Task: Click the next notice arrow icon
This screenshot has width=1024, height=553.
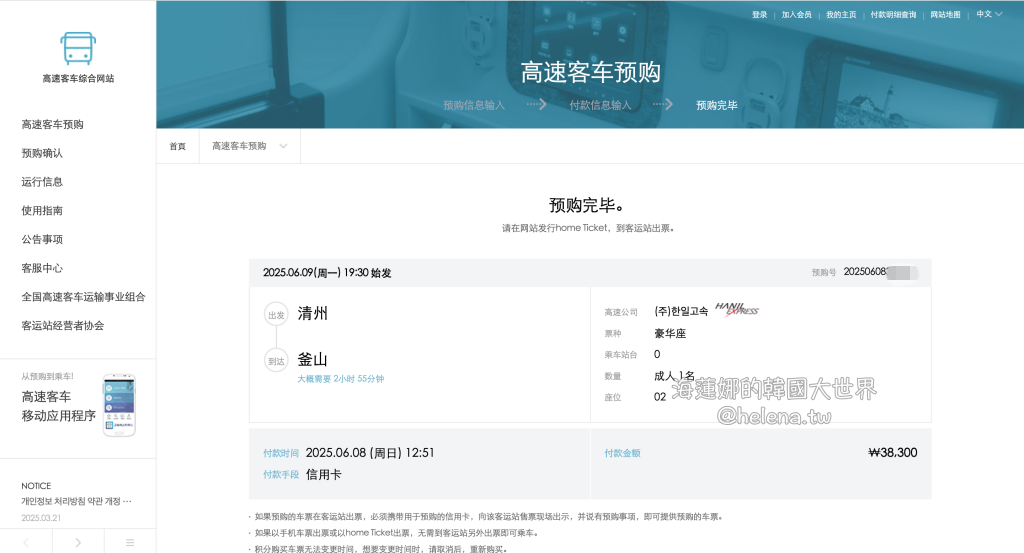Action: pyautogui.click(x=78, y=542)
